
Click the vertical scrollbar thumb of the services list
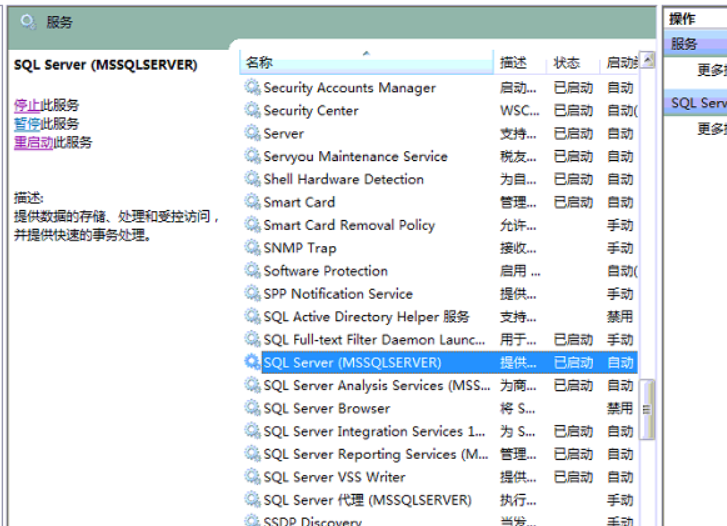(x=647, y=409)
